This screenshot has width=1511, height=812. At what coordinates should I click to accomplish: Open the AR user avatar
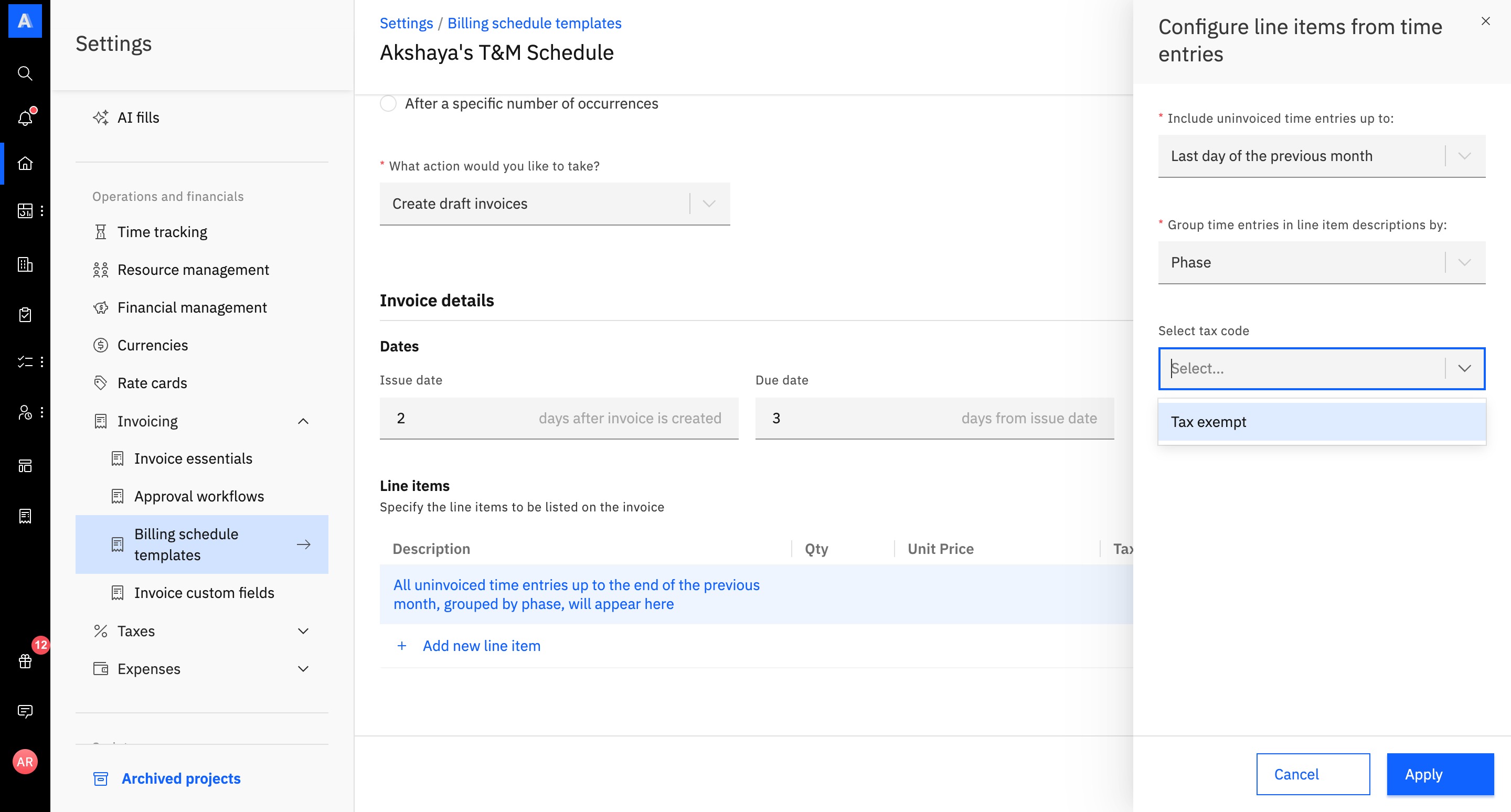25,761
